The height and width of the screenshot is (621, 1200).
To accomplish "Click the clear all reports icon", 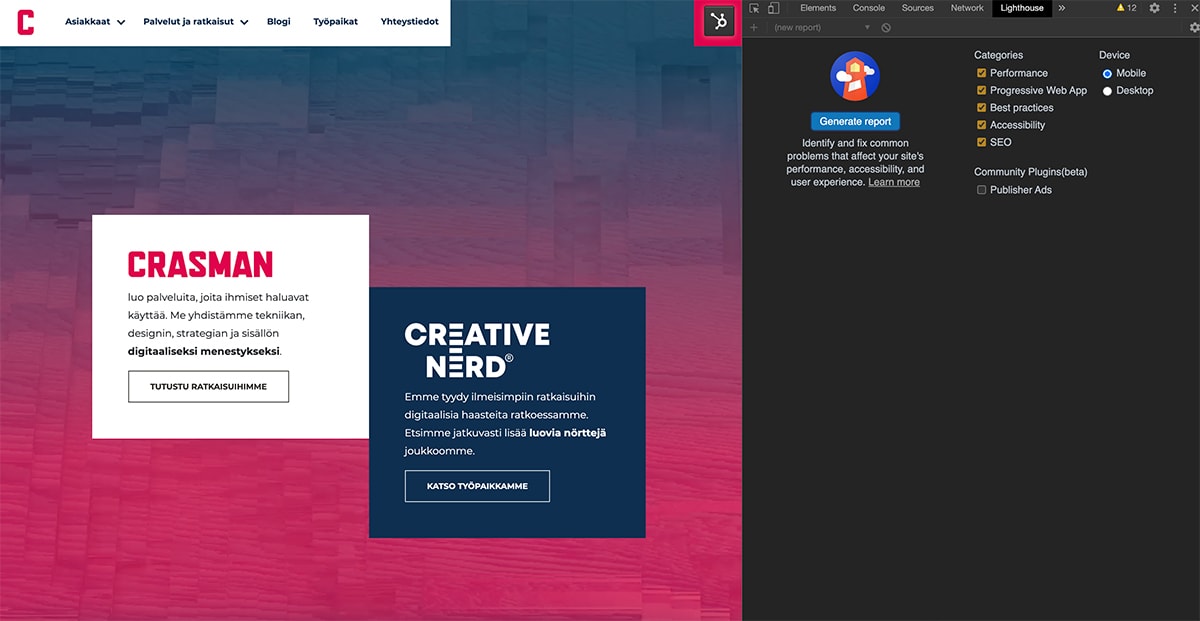I will (x=886, y=27).
